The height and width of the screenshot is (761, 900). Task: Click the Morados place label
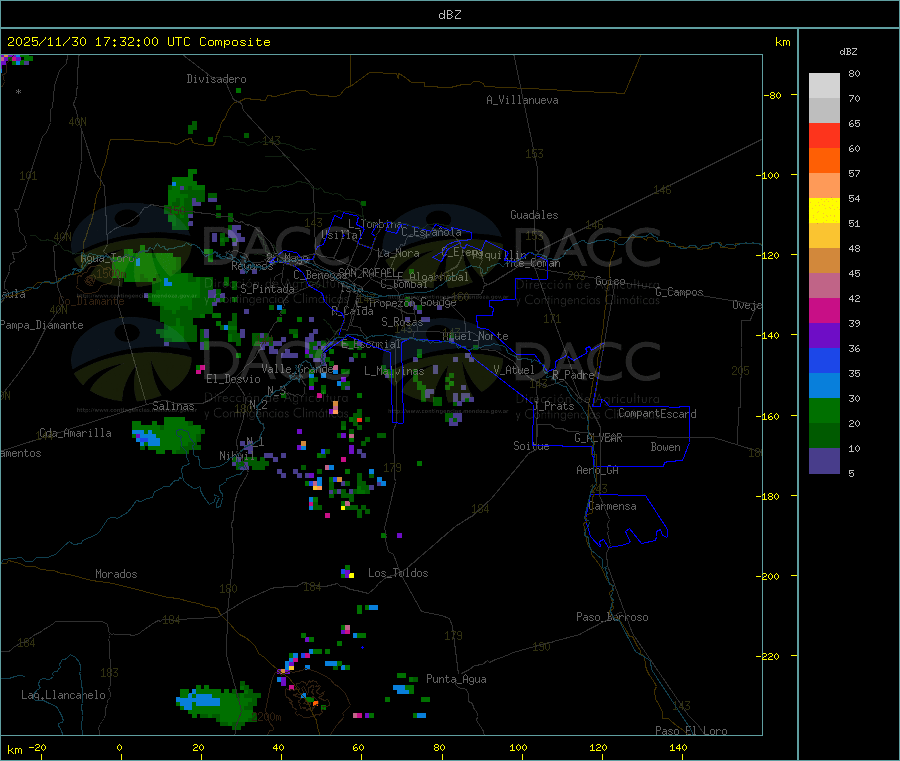tap(116, 574)
